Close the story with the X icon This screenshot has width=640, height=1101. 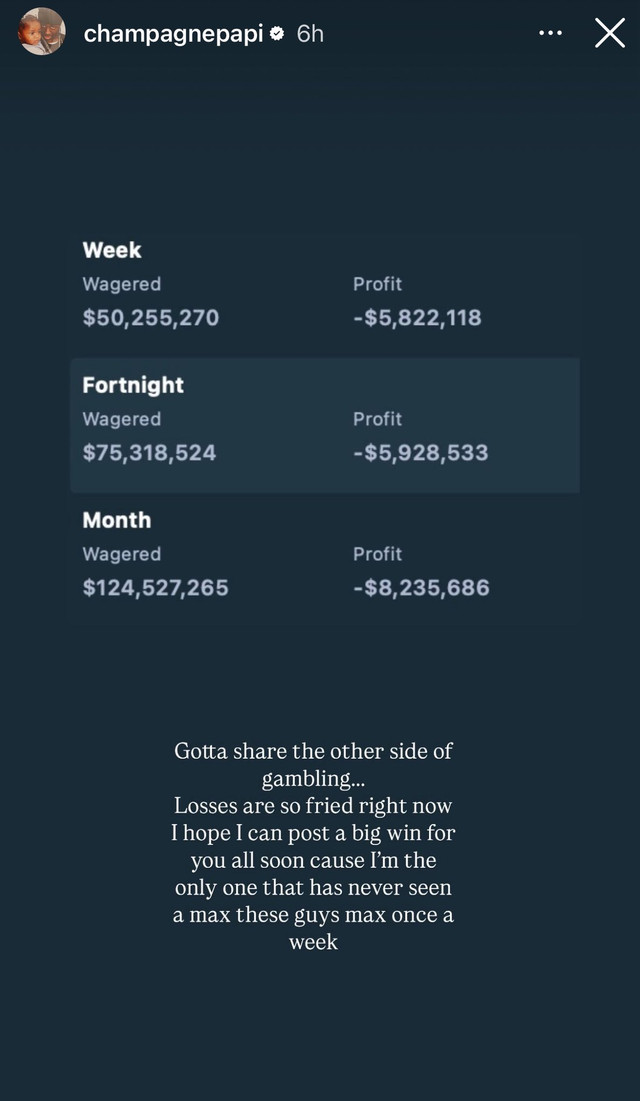(610, 32)
